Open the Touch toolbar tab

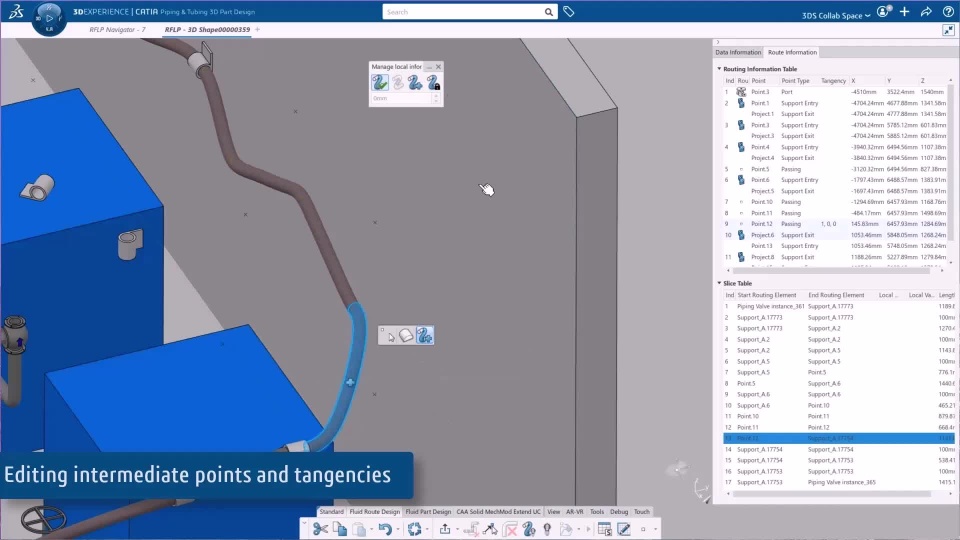(x=642, y=512)
